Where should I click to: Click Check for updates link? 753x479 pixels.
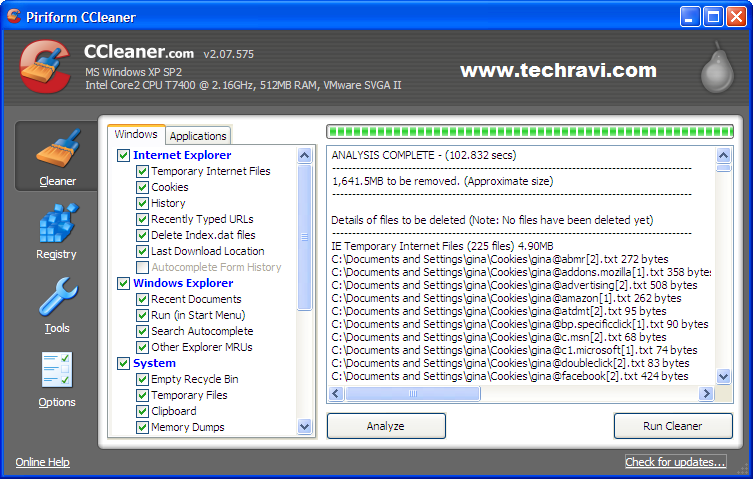pos(675,462)
